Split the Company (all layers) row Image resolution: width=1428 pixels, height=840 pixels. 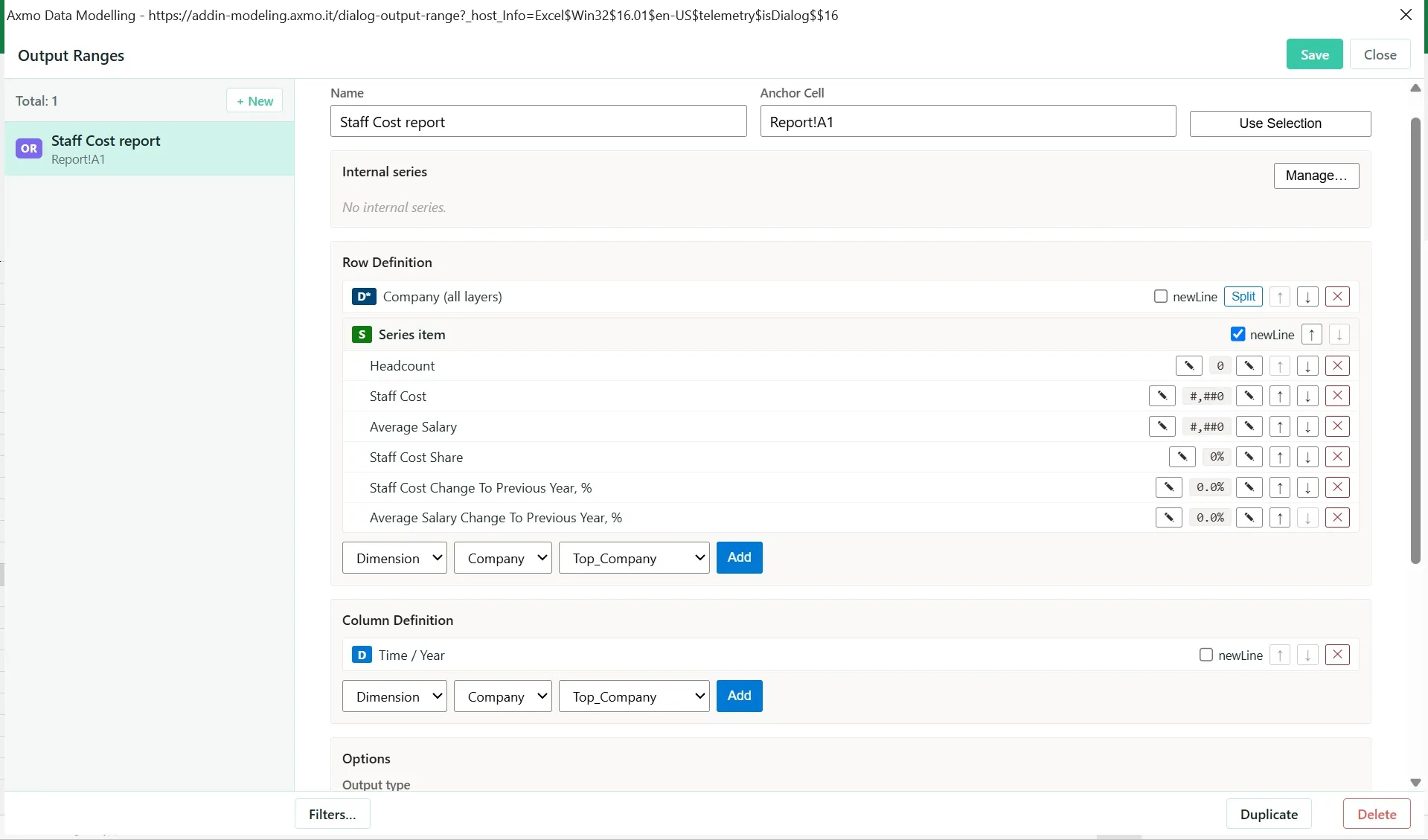(x=1243, y=297)
